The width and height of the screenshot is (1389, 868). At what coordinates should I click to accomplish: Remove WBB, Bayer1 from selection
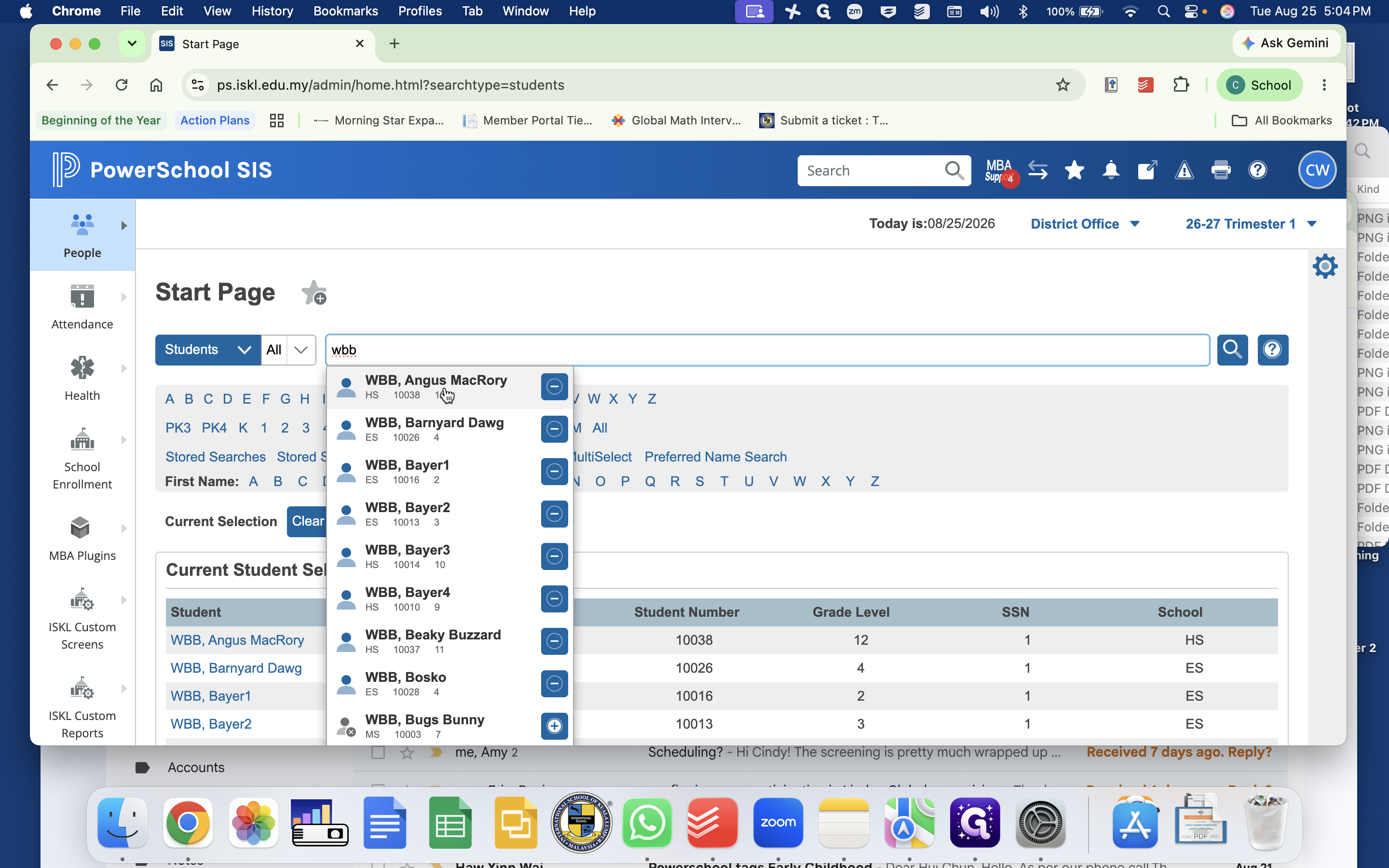pyautogui.click(x=554, y=471)
